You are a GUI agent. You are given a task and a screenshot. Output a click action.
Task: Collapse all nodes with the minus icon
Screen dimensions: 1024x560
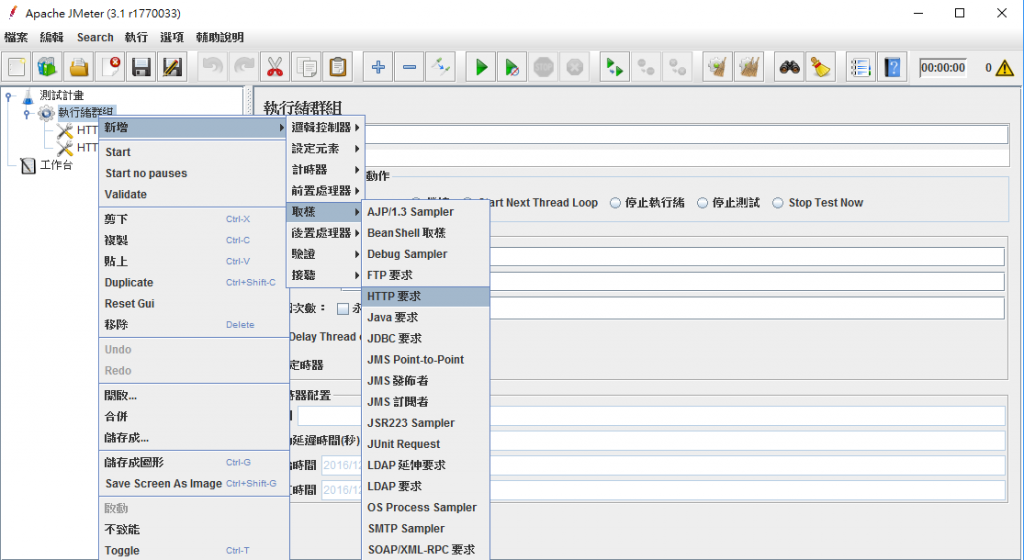tap(409, 67)
